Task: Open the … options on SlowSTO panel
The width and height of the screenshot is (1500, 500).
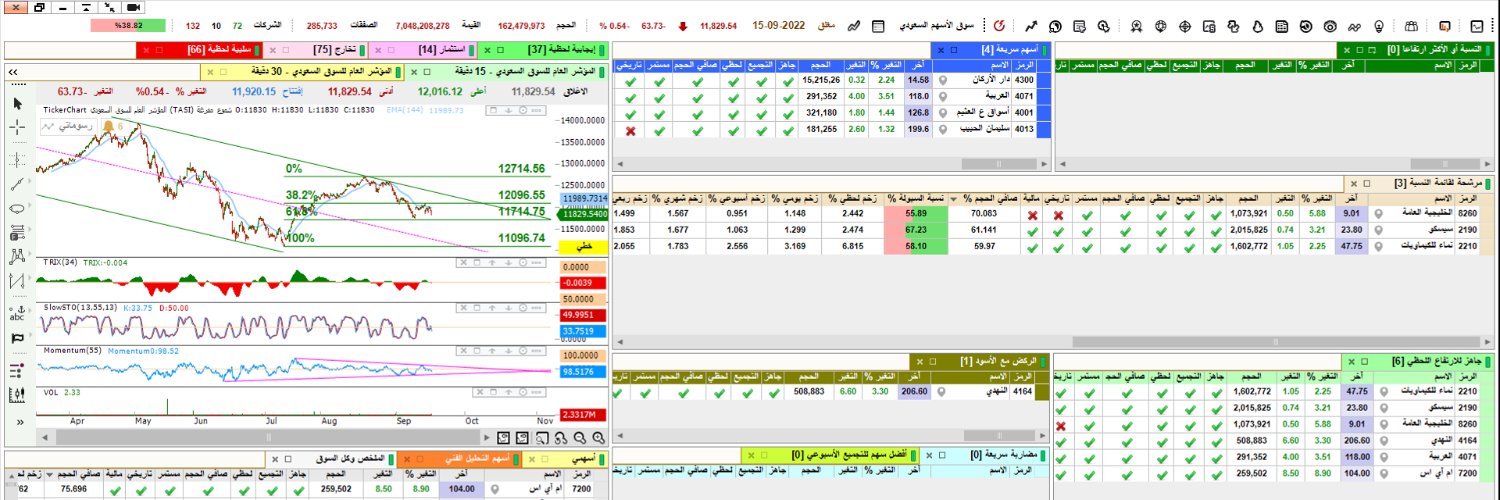Action: (x=536, y=308)
